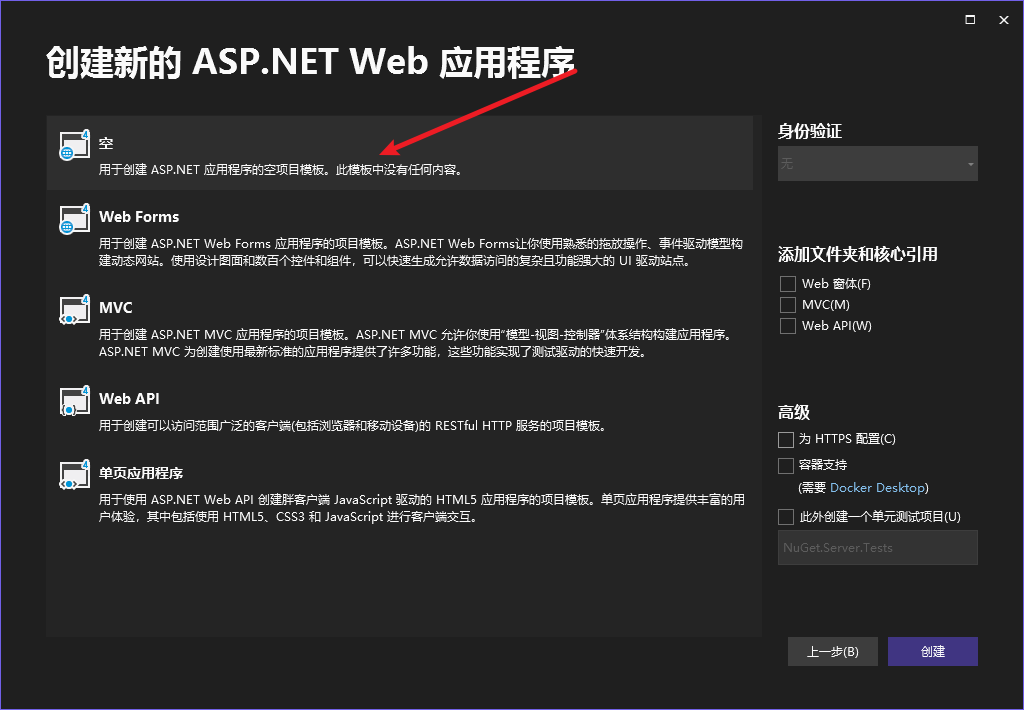Check 此外创建一个单元测试项目(U)
The image size is (1024, 710).
[786, 517]
